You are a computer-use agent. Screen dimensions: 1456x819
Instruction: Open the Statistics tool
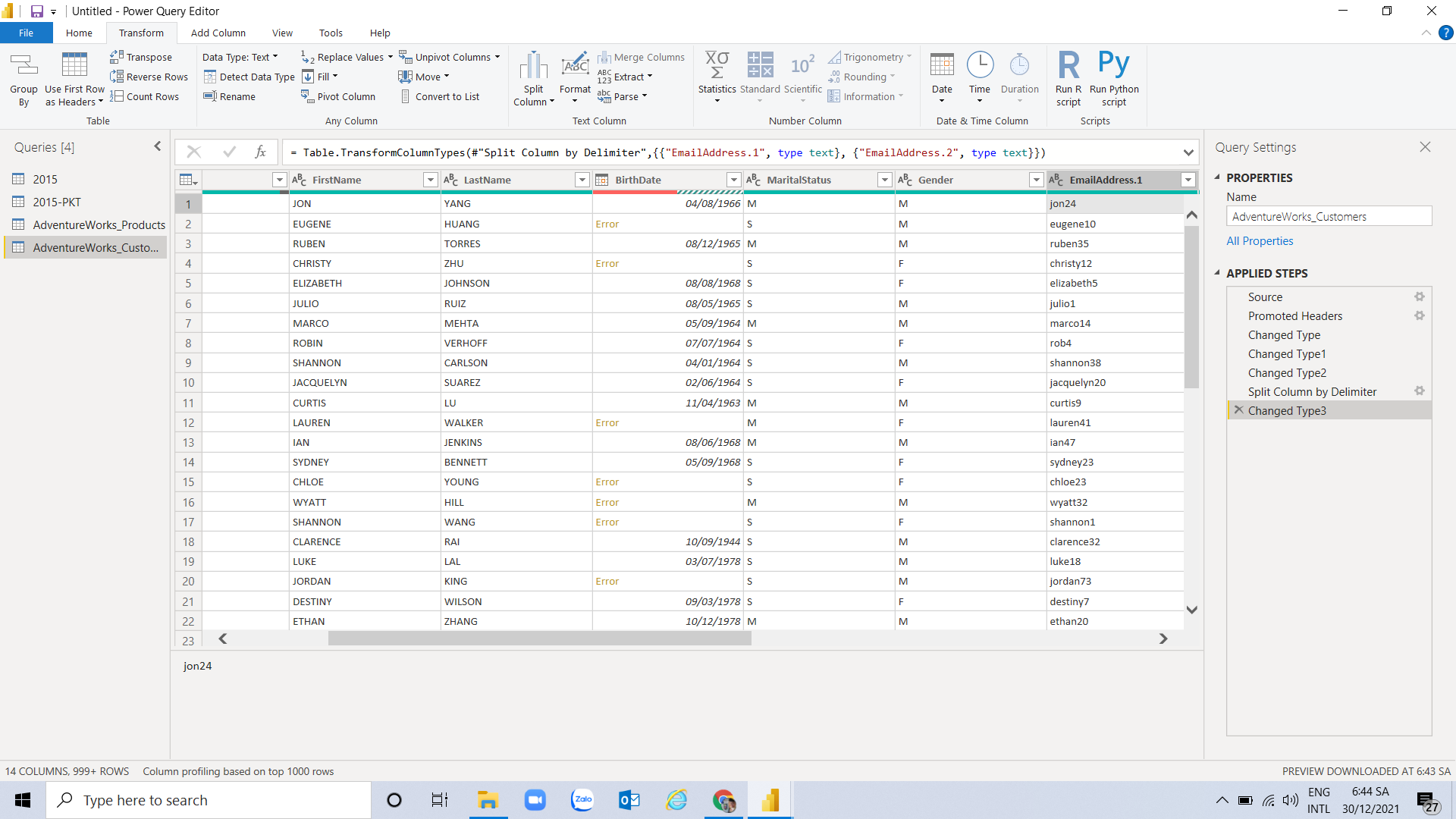pos(717,79)
